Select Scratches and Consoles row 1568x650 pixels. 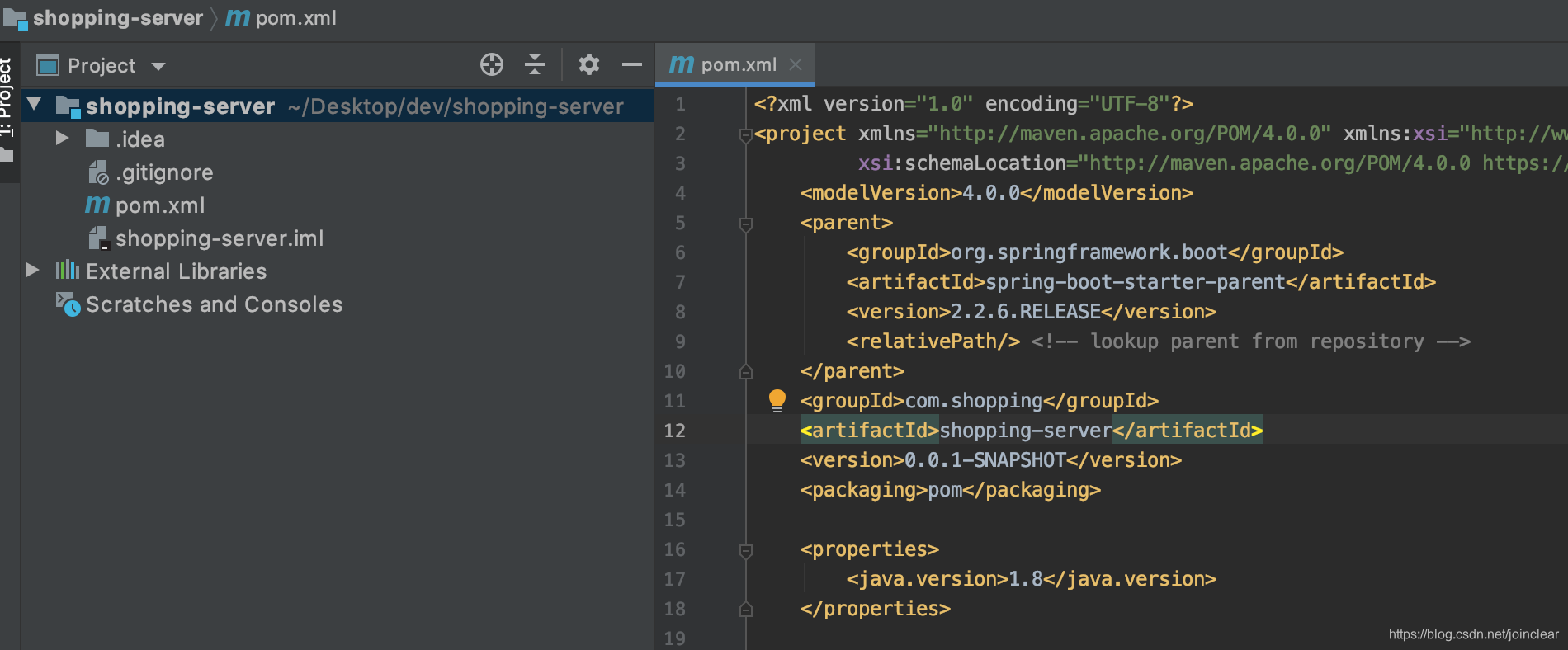(x=338, y=304)
